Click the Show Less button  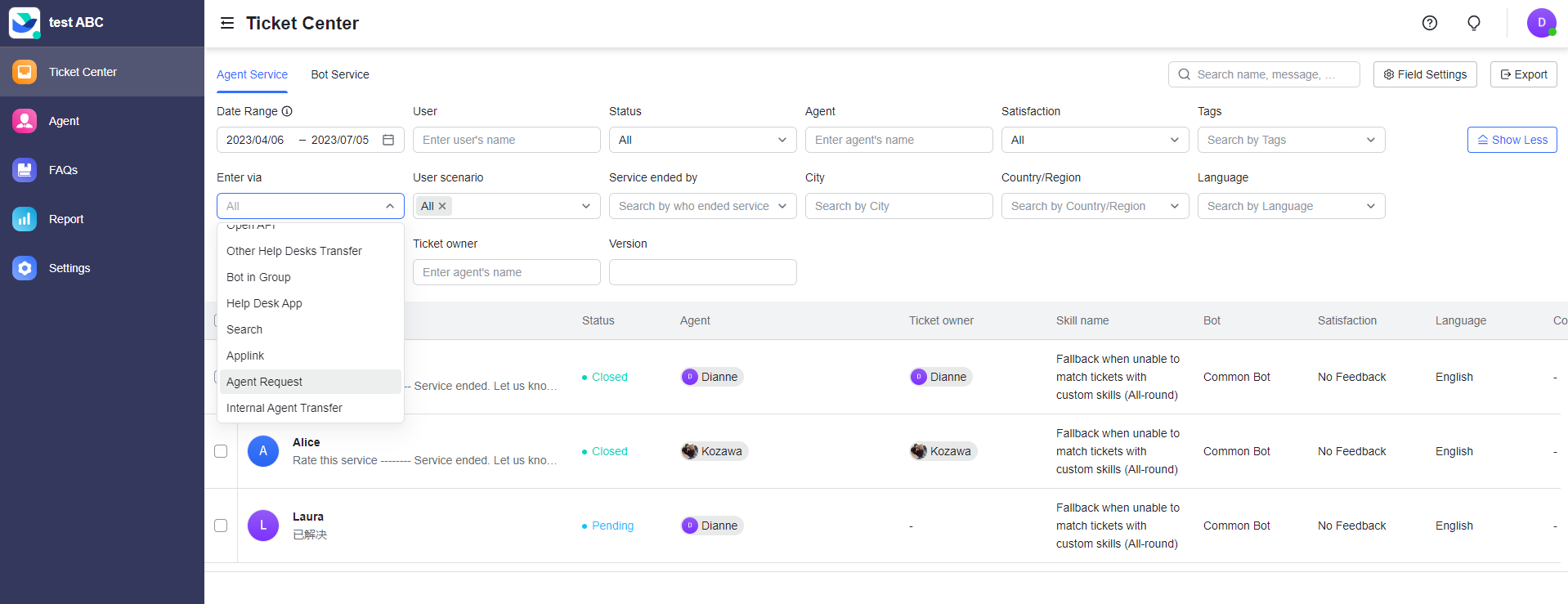click(x=1512, y=140)
